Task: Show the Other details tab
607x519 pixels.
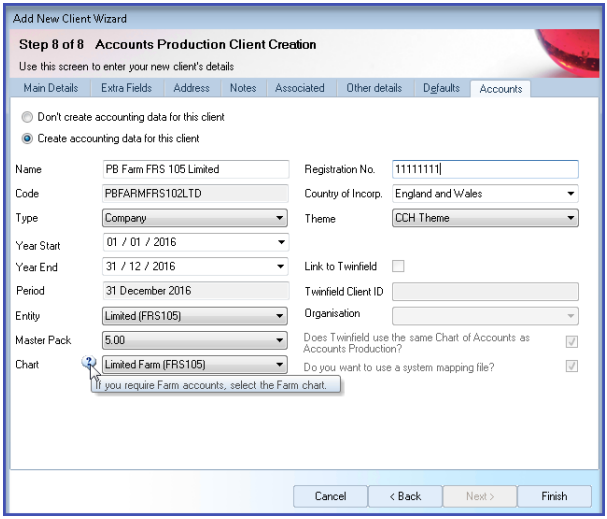Action: 374,88
